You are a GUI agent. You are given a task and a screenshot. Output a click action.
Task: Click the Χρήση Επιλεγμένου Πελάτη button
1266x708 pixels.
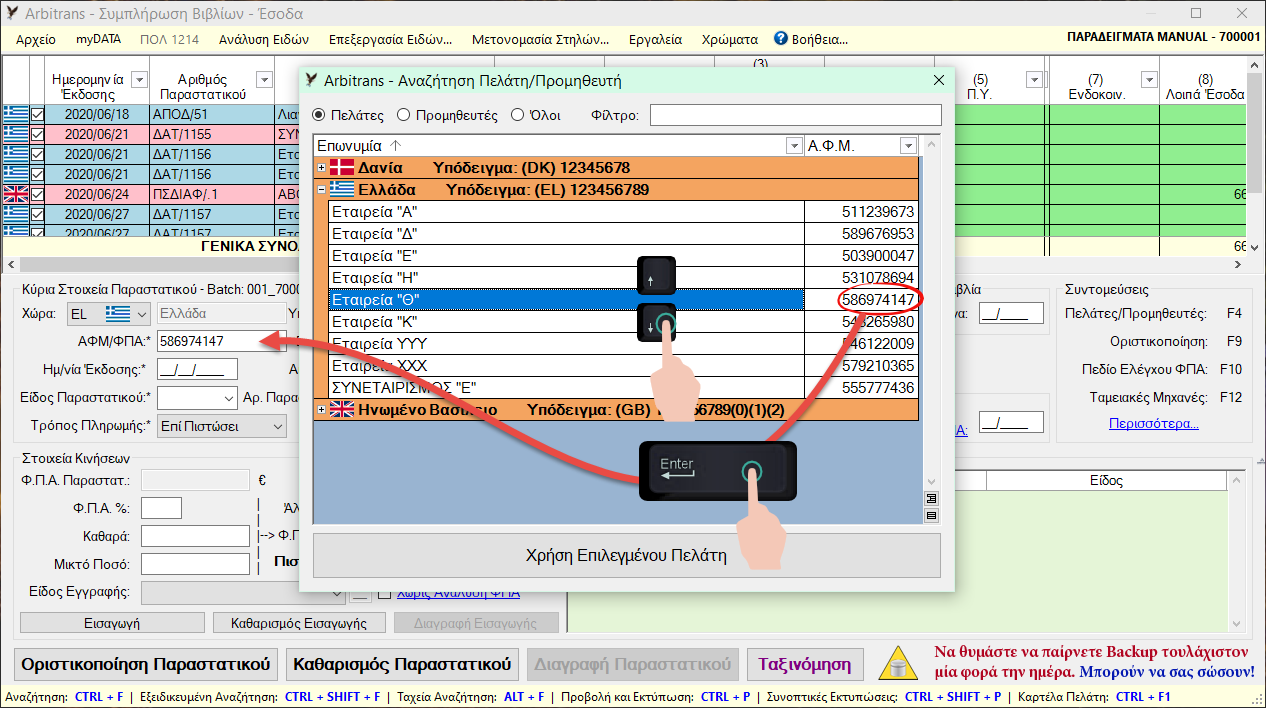click(627, 555)
